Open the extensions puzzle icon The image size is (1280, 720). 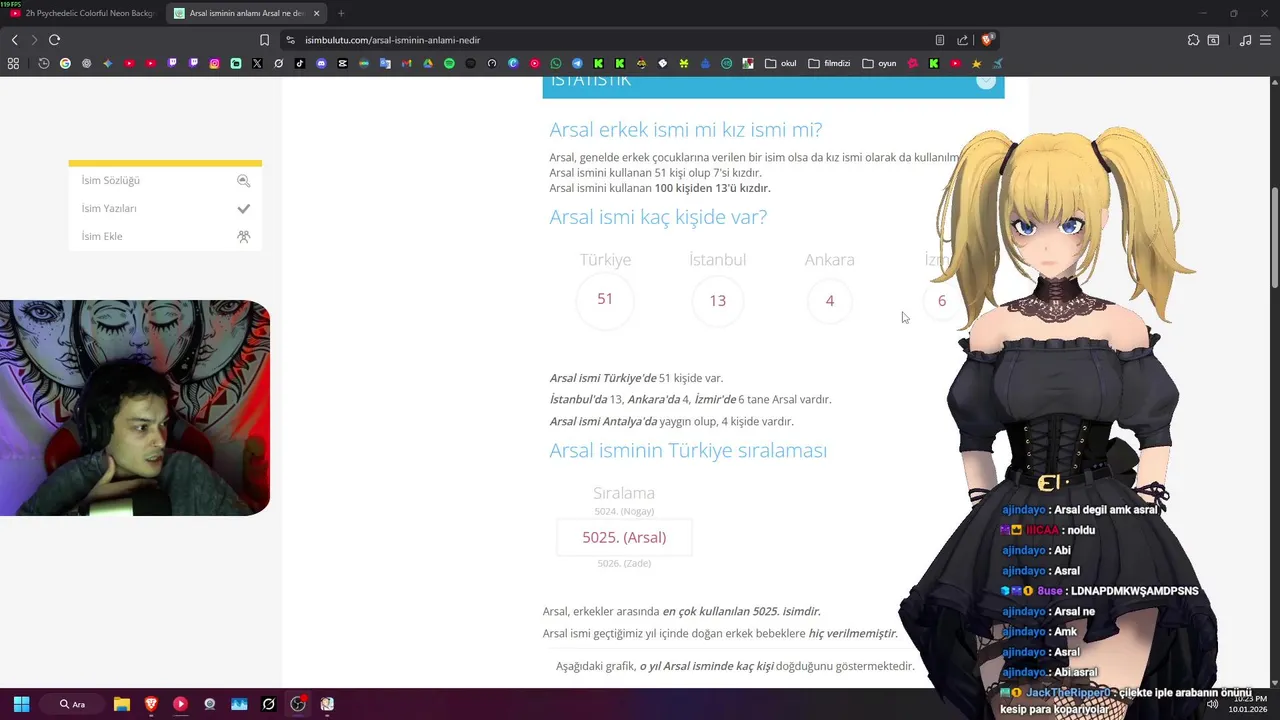(1193, 40)
